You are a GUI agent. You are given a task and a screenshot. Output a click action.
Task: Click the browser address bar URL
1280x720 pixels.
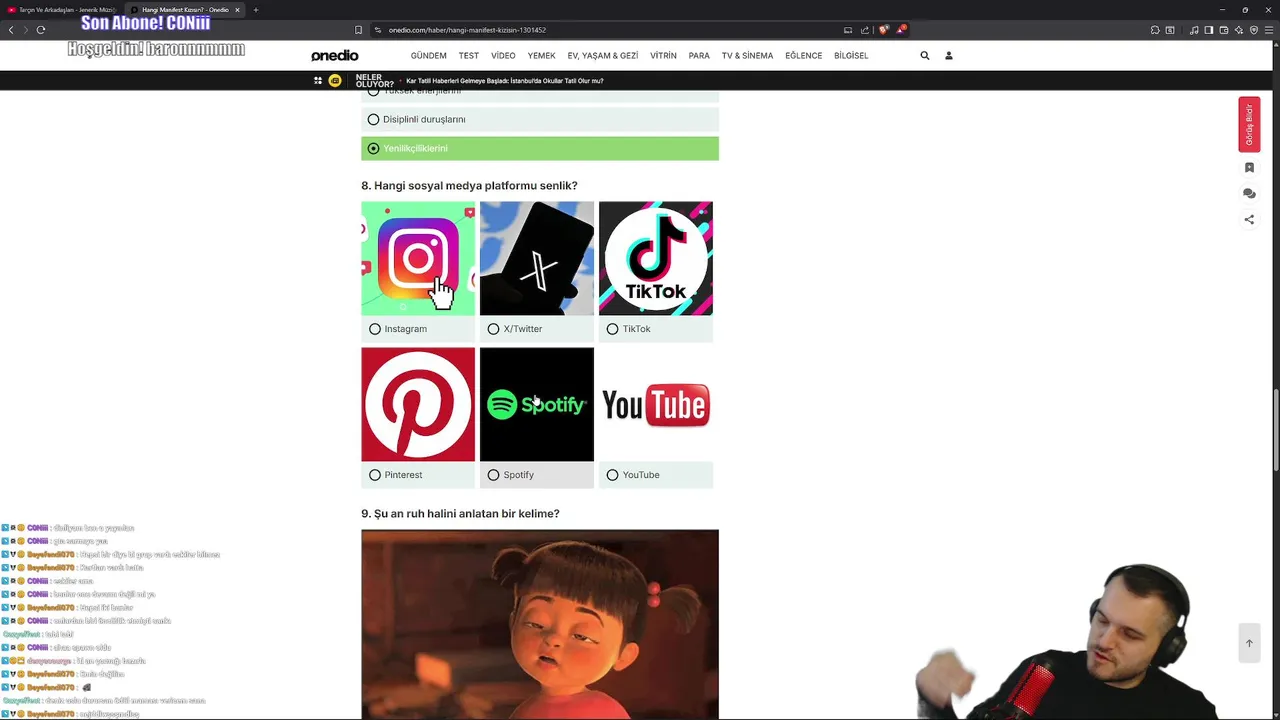467,30
